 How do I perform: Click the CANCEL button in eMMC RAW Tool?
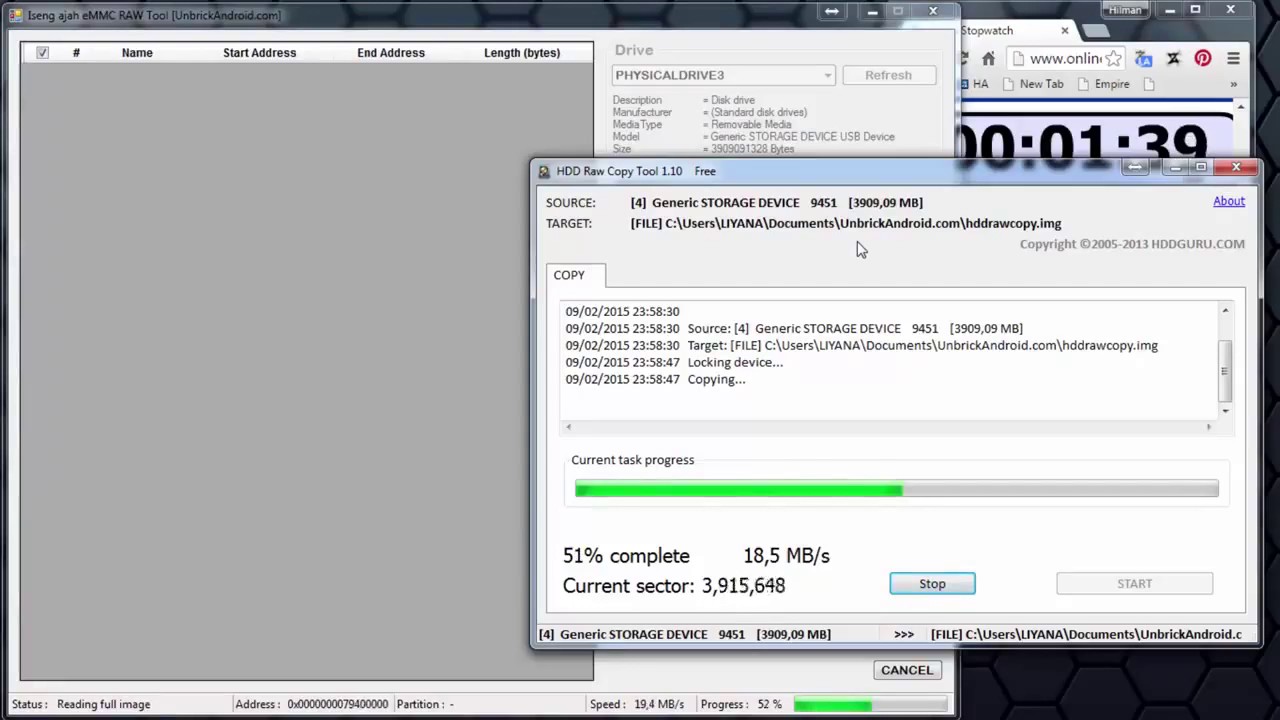point(907,670)
